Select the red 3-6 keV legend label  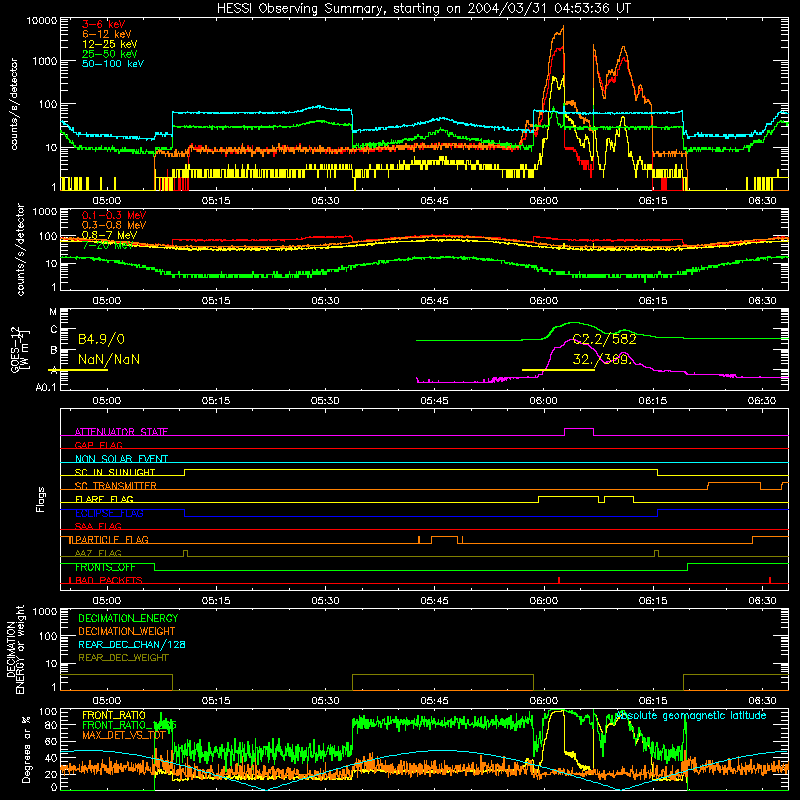103,24
